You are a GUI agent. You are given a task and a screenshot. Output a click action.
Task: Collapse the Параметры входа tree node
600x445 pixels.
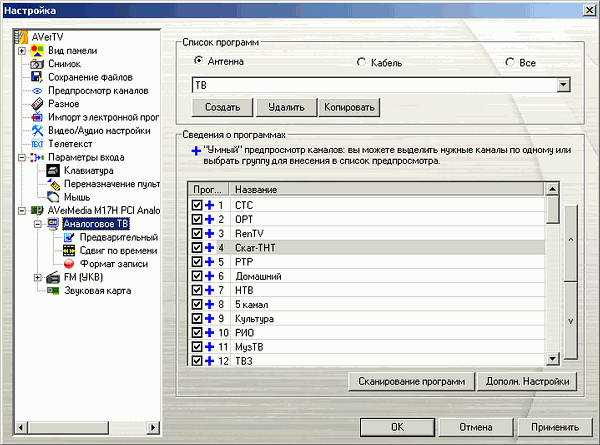(x=22, y=157)
